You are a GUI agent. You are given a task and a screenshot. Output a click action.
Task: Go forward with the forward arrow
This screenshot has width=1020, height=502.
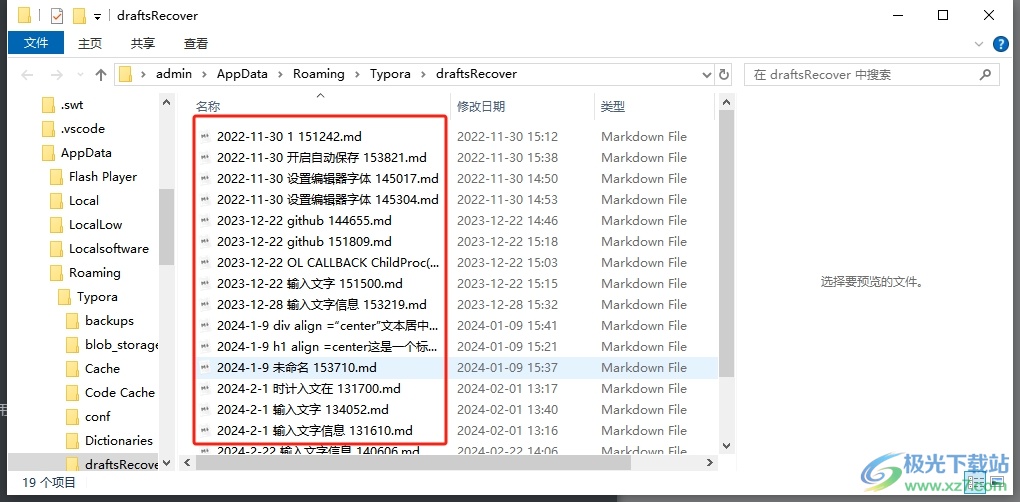tap(57, 75)
